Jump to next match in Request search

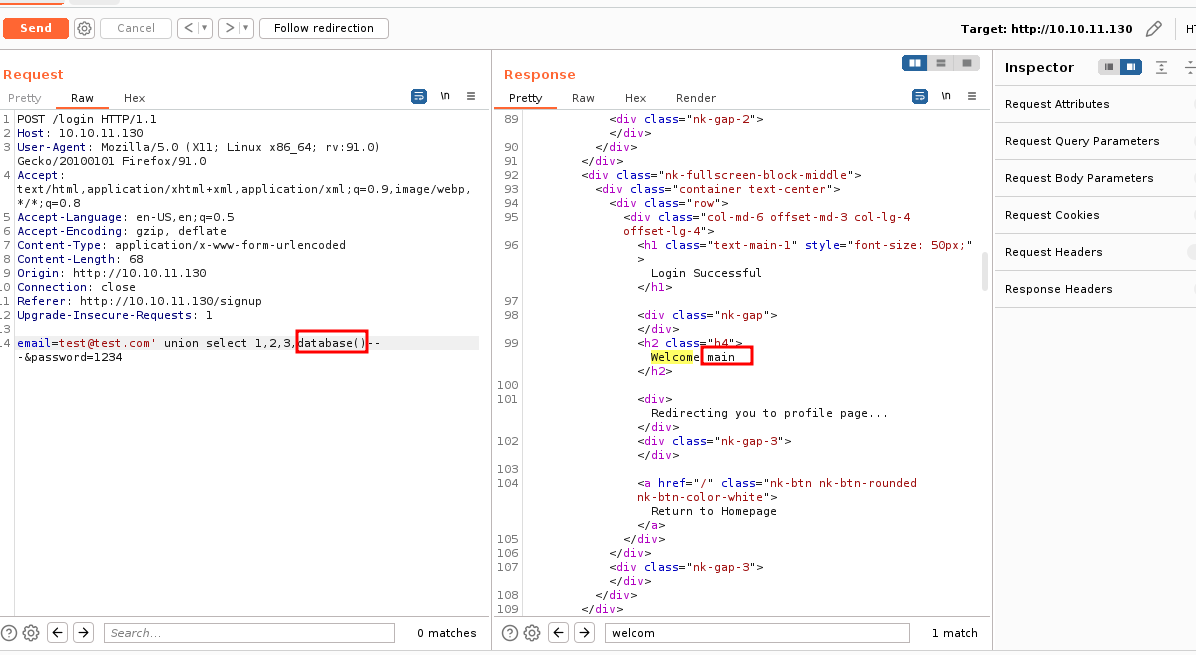coord(83,633)
